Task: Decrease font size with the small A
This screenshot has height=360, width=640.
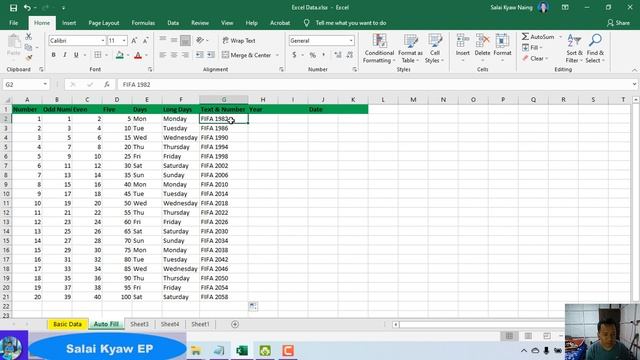Action: 145,40
